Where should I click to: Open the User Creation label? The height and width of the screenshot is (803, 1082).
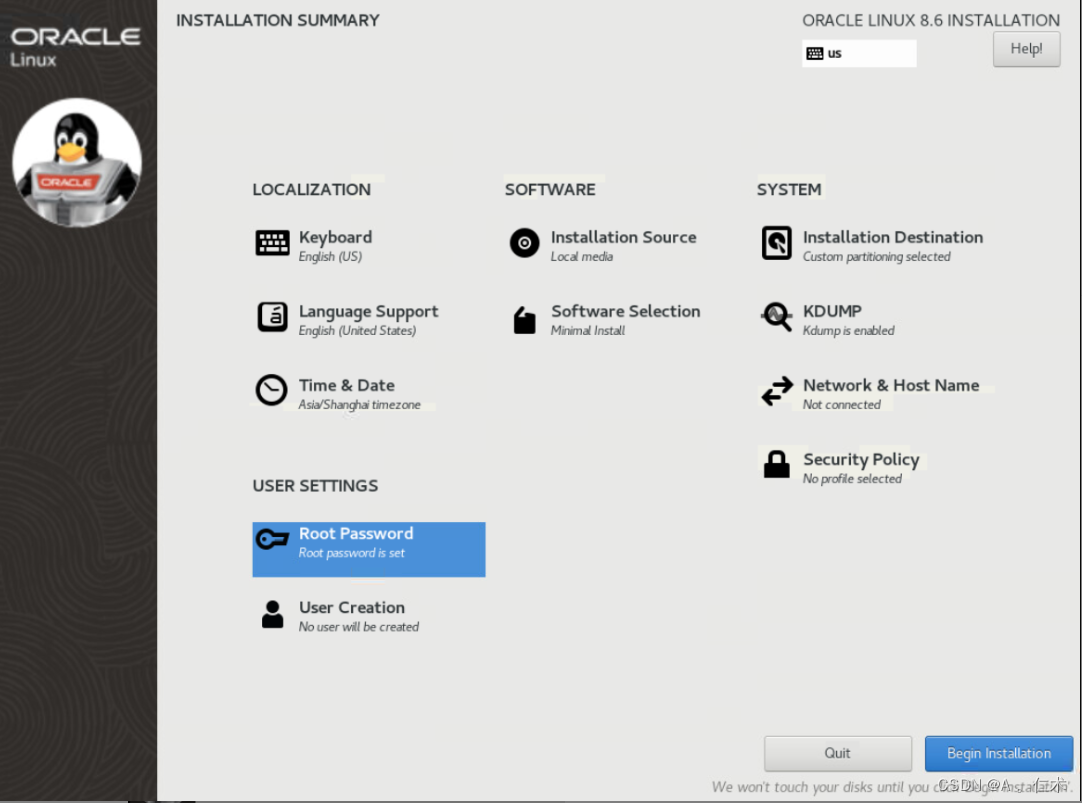(352, 607)
